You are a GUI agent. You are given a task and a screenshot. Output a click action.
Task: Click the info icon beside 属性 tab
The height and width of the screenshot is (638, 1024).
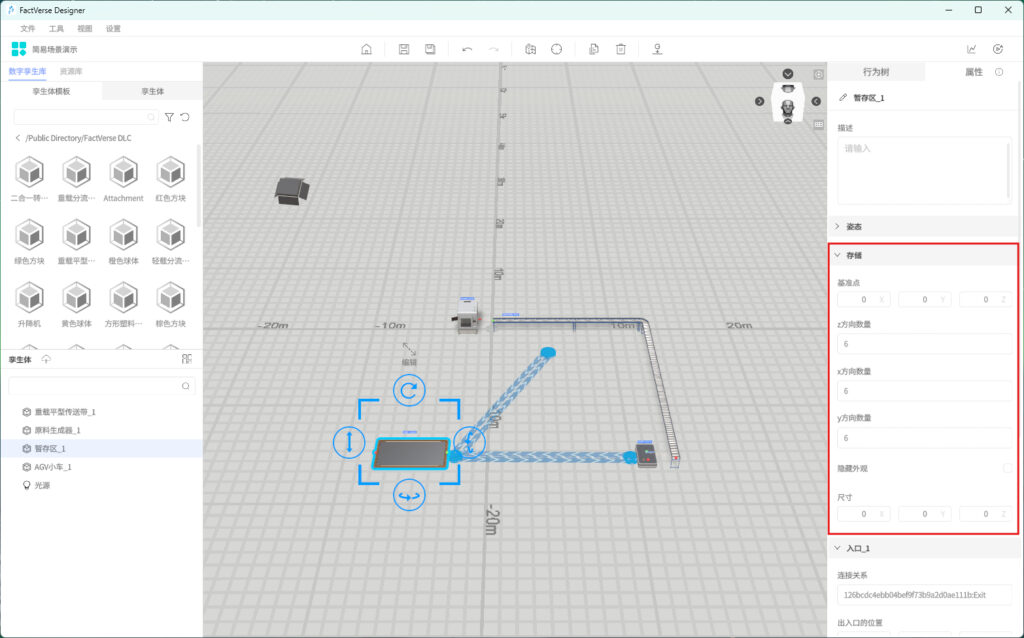pos(999,72)
